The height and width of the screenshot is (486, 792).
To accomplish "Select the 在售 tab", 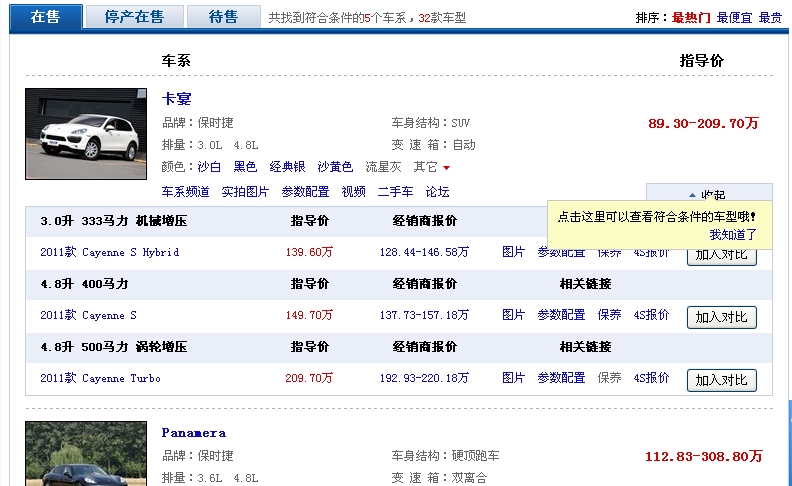I will click(x=45, y=17).
